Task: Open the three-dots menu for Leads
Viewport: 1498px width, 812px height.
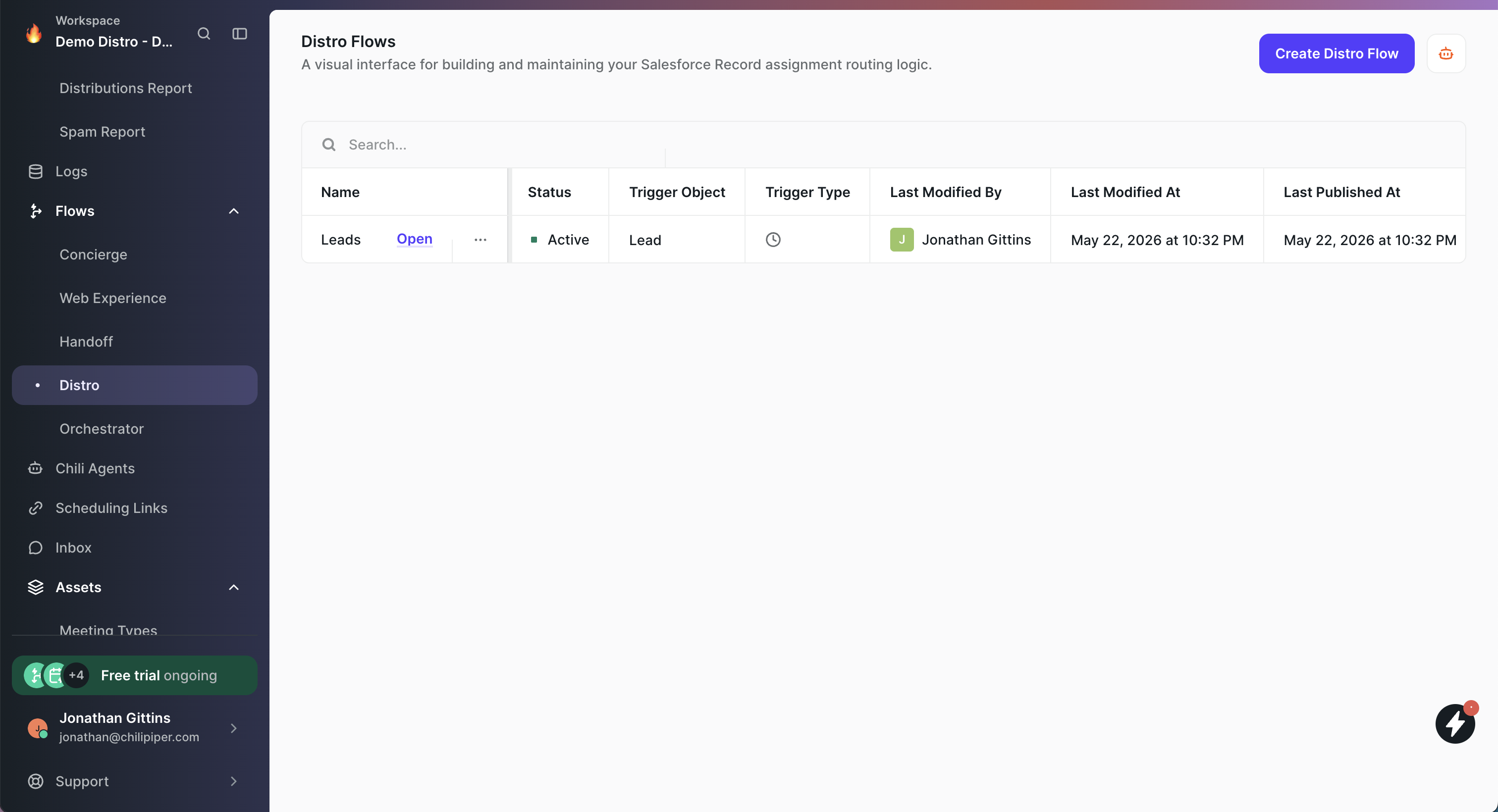Action: [480, 240]
